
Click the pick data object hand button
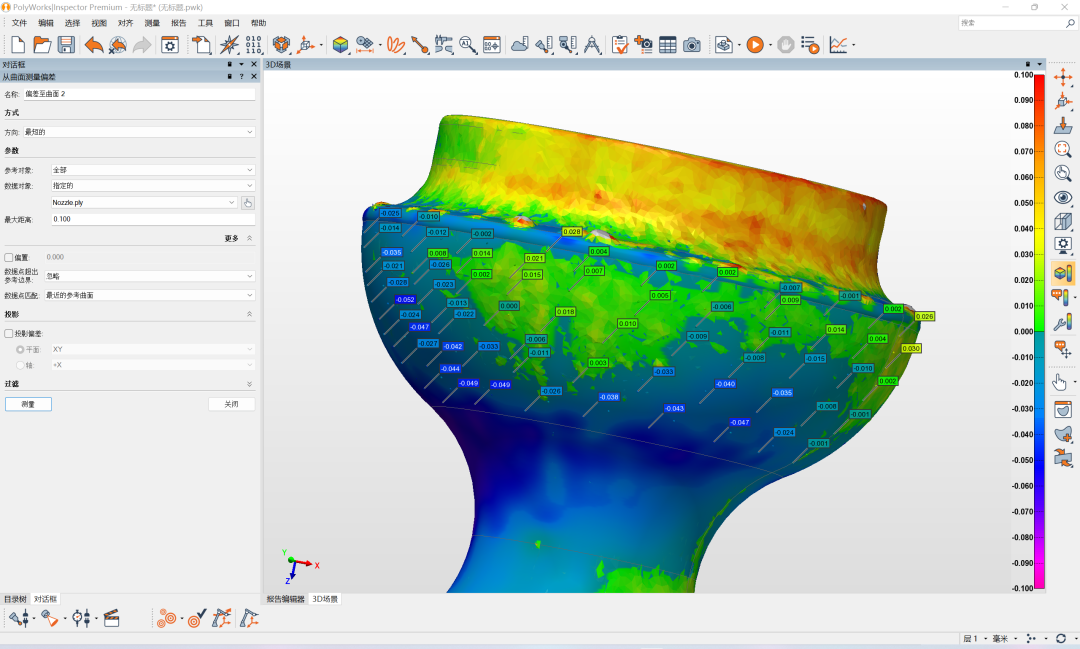[x=248, y=202]
